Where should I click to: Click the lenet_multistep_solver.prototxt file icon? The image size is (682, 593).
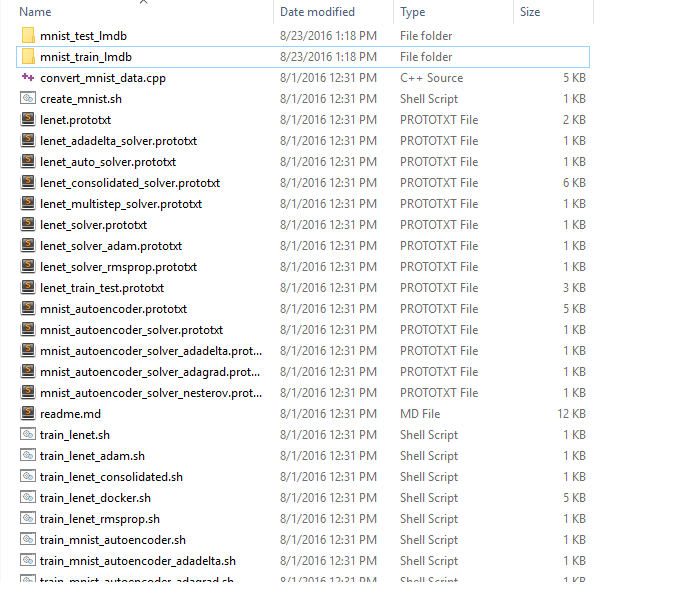(28, 203)
